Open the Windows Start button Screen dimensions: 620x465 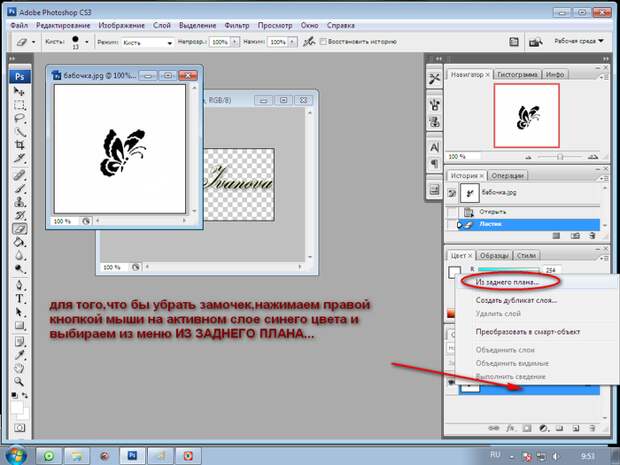click(15, 456)
